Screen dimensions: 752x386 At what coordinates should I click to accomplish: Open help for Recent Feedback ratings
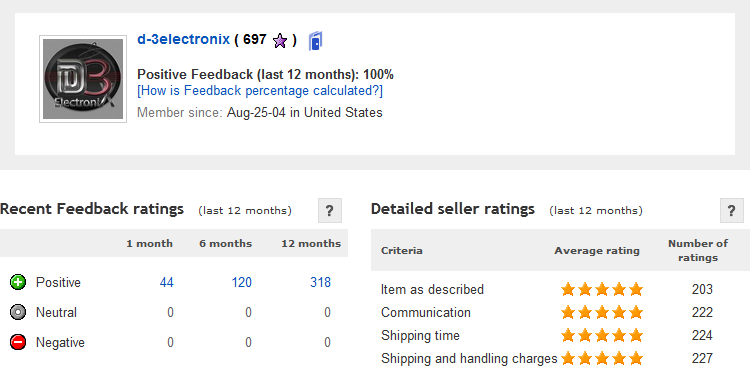pyautogui.click(x=330, y=211)
